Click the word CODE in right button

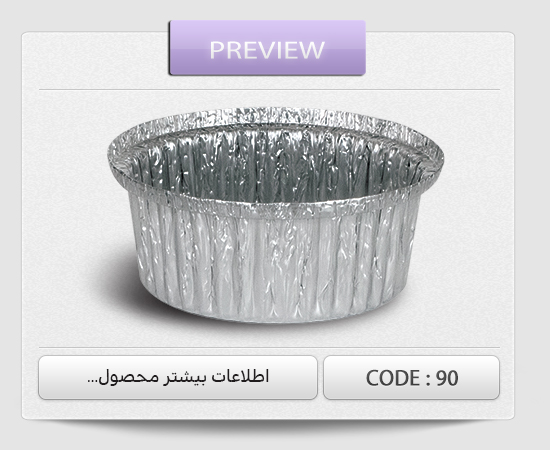[x=393, y=378]
